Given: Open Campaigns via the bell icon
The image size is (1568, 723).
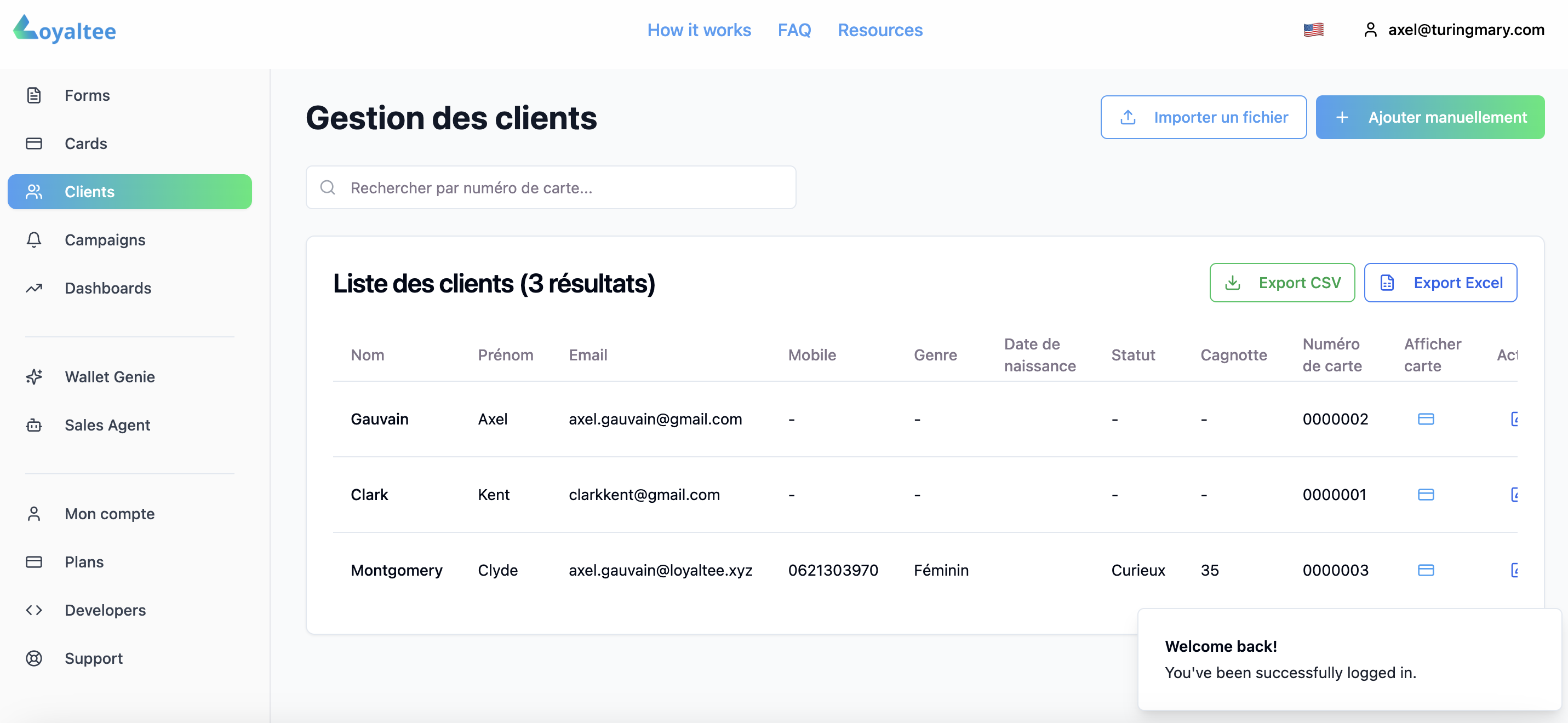Looking at the screenshot, I should (x=33, y=240).
